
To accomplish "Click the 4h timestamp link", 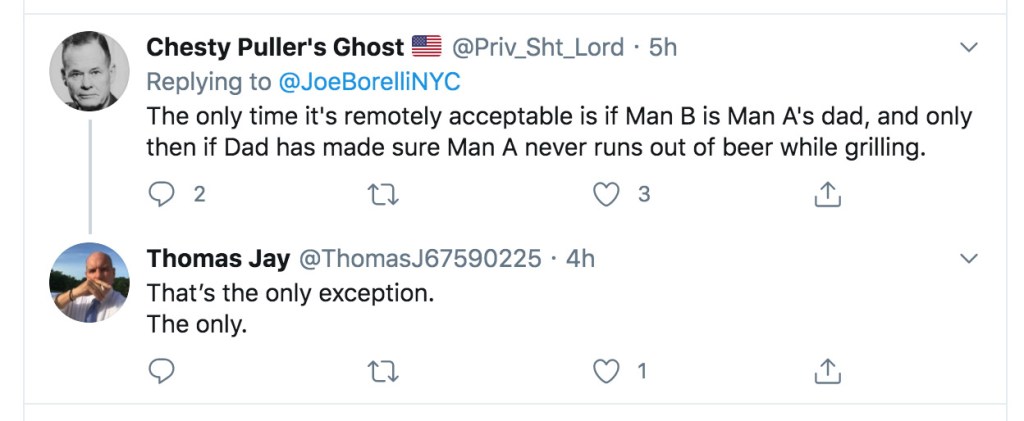I will coord(580,259).
